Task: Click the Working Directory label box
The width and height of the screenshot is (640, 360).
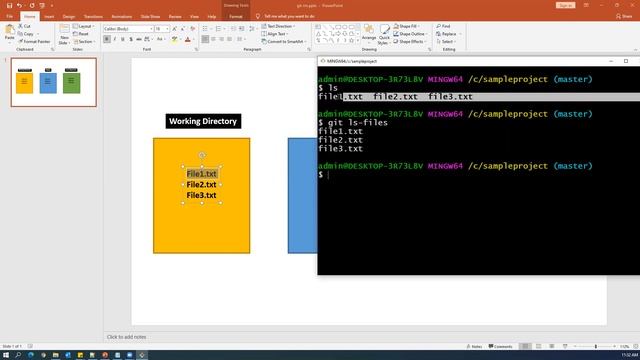Action: (x=203, y=121)
